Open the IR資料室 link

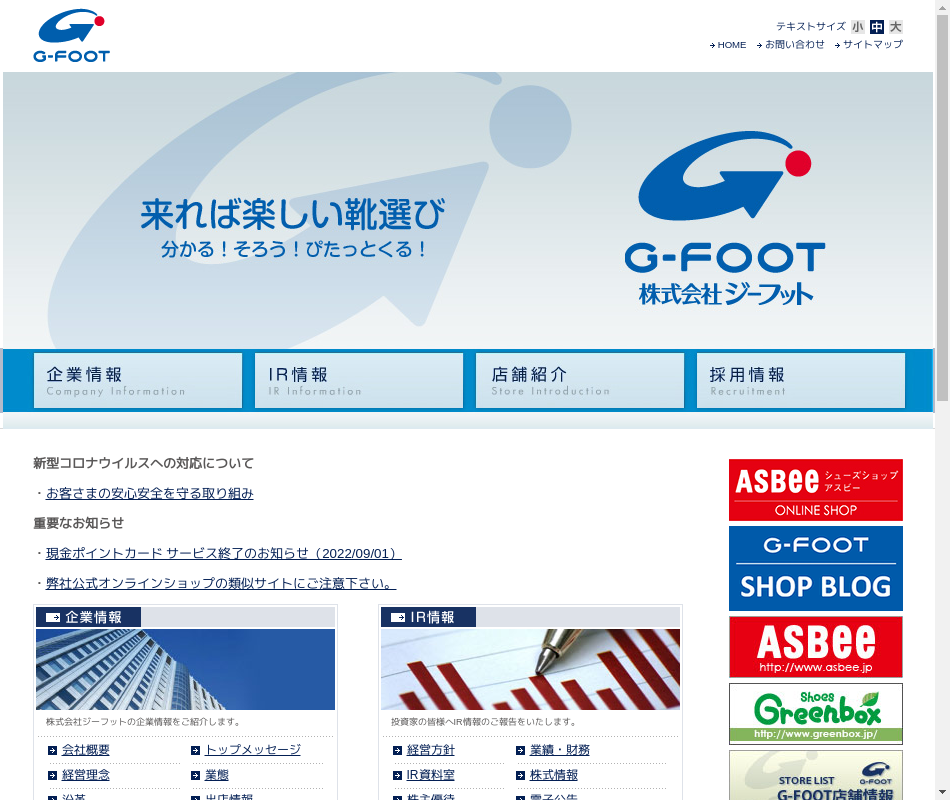click(x=431, y=775)
